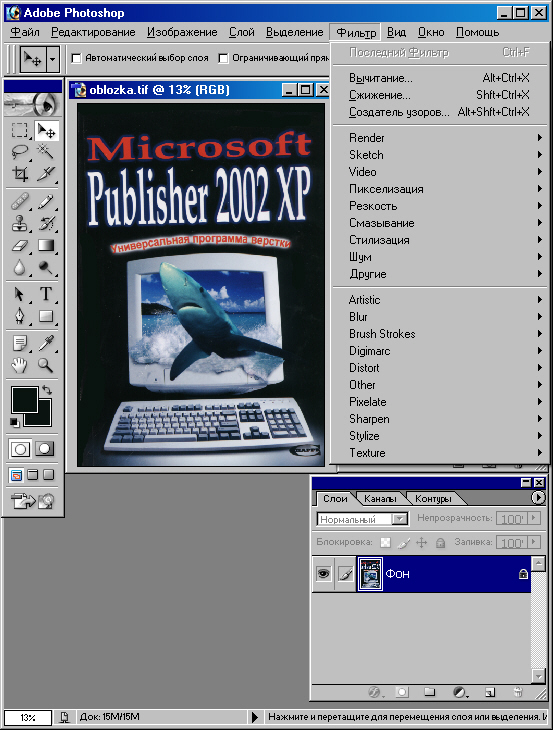
Task: Open the Layers palette flyout menu arrow
Action: (x=538, y=498)
